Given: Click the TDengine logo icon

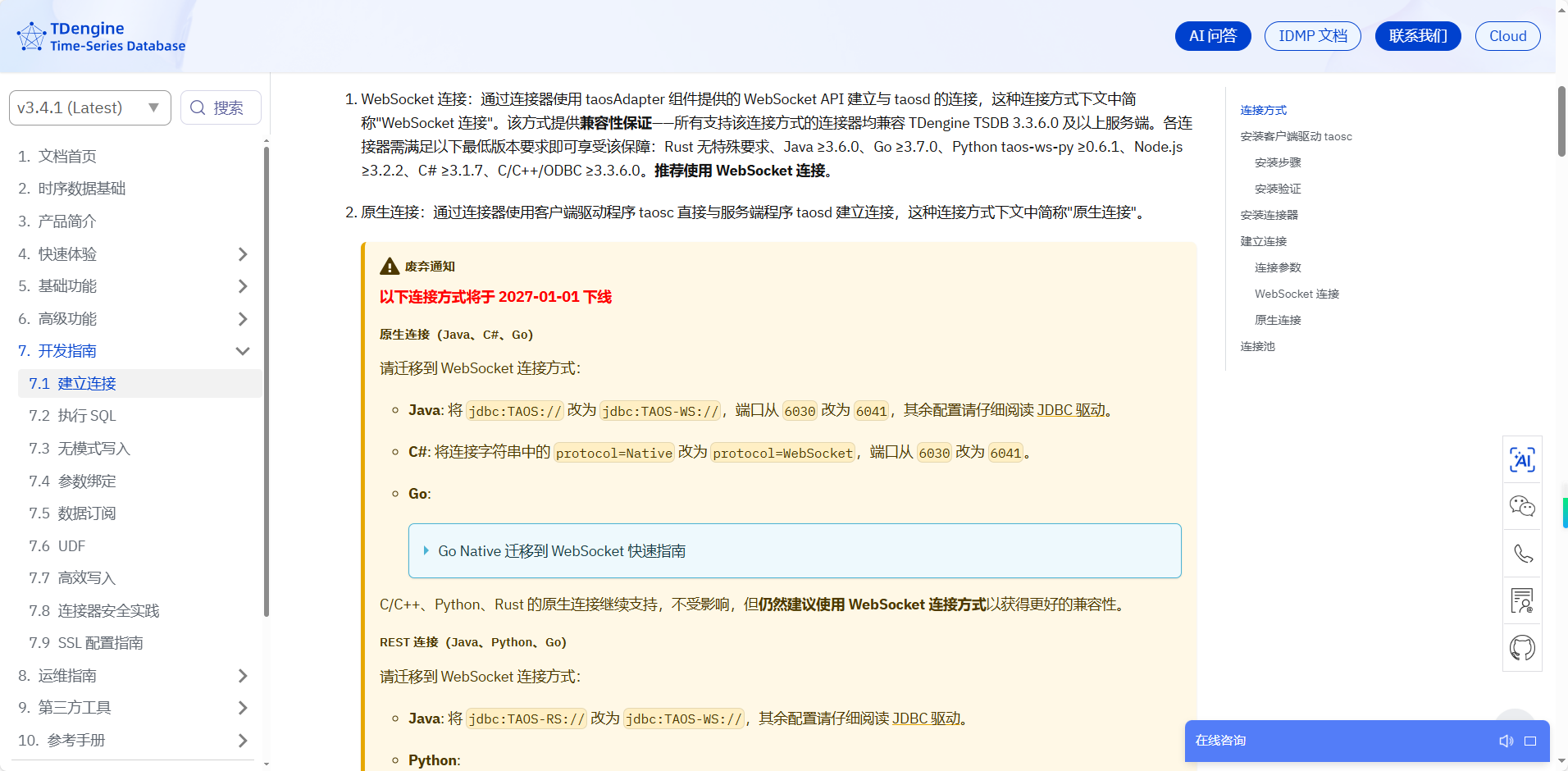Looking at the screenshot, I should point(31,37).
